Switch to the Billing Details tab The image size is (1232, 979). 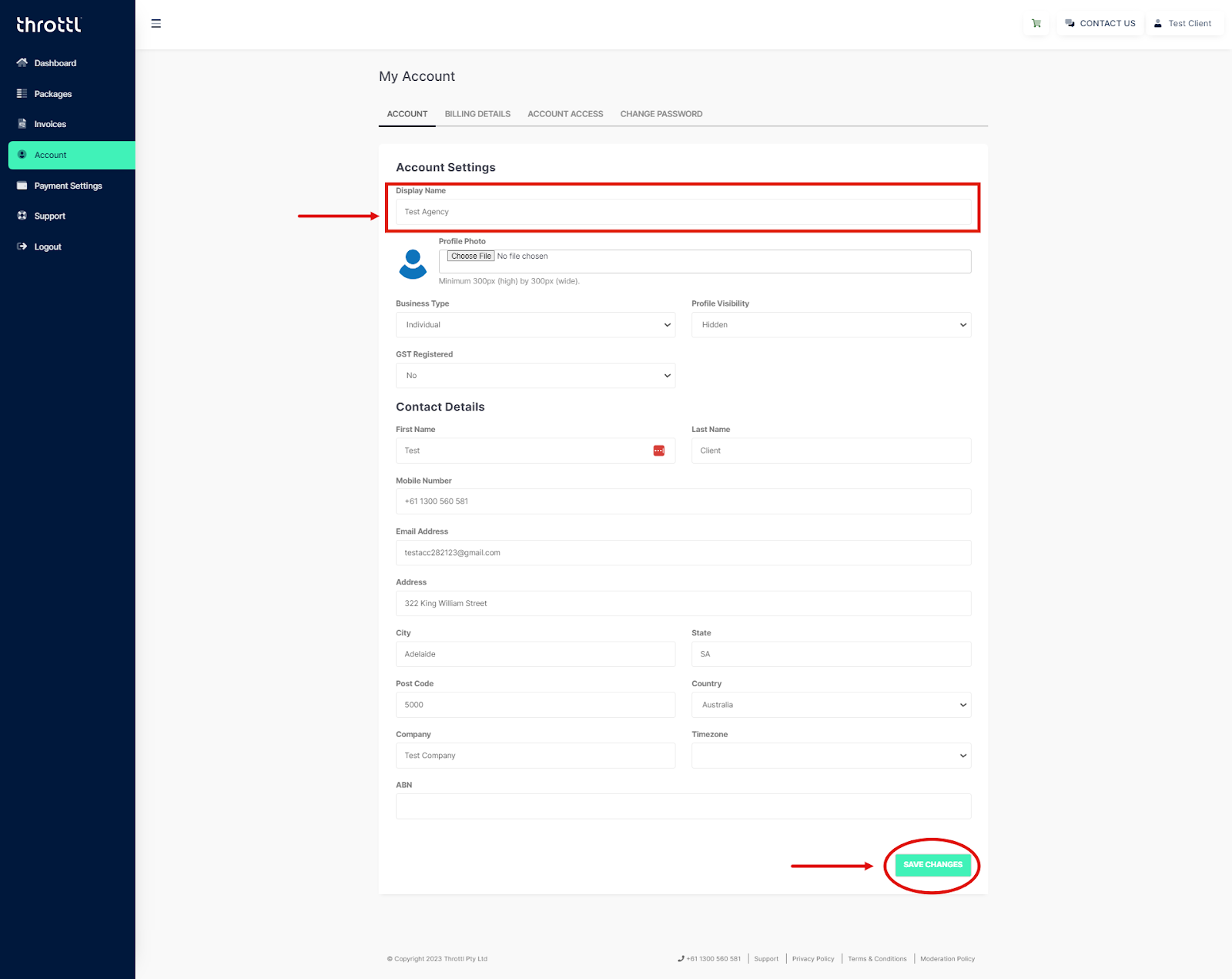(x=477, y=113)
